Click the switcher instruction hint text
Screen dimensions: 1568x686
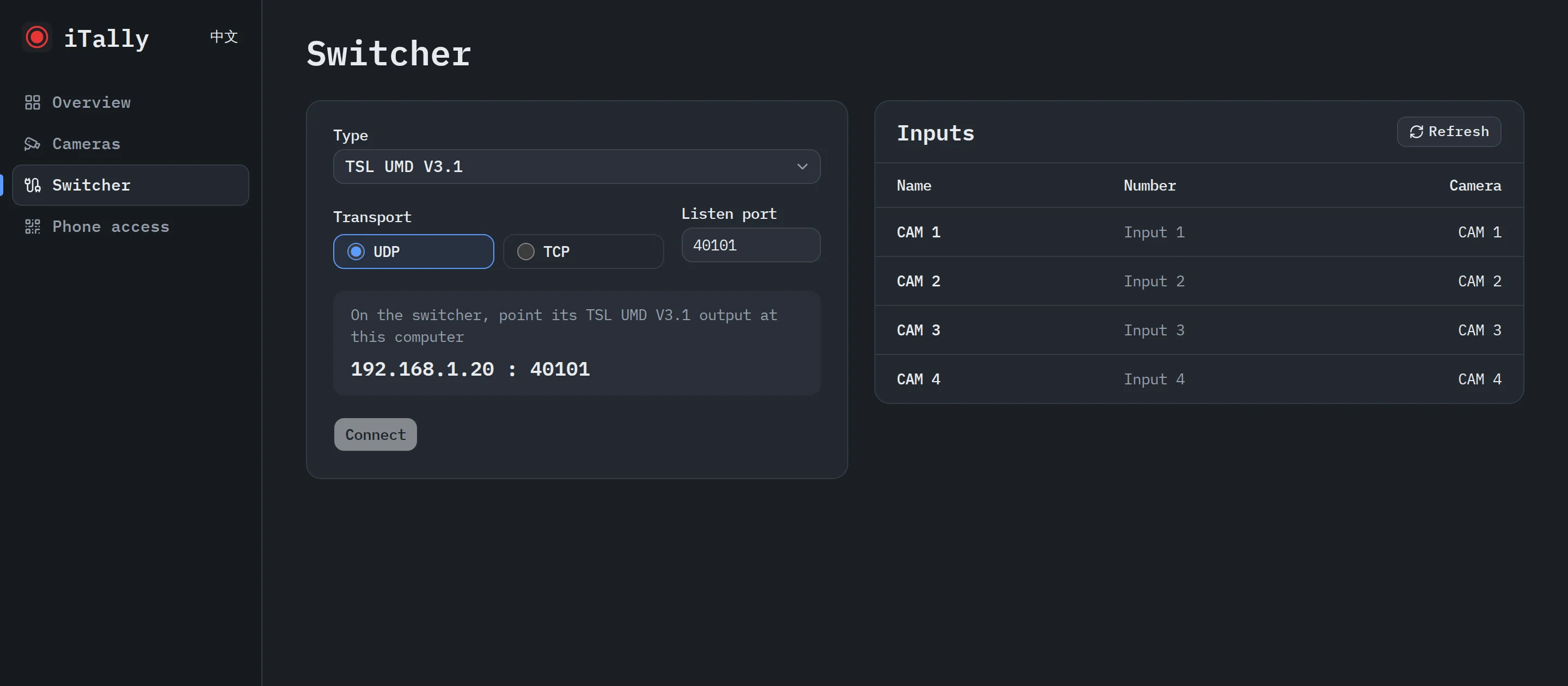click(x=563, y=326)
